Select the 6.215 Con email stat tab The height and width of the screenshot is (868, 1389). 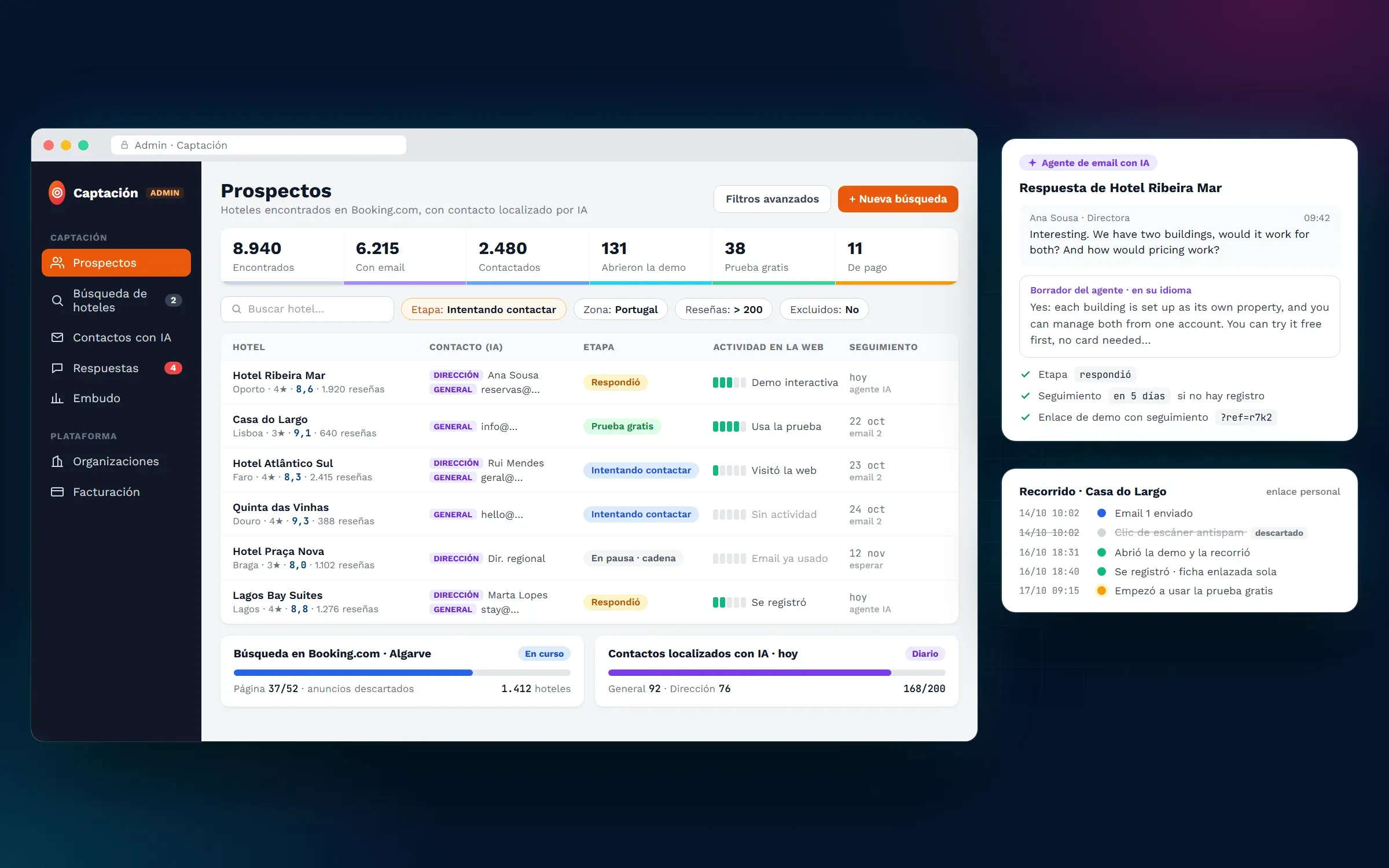tap(405, 256)
